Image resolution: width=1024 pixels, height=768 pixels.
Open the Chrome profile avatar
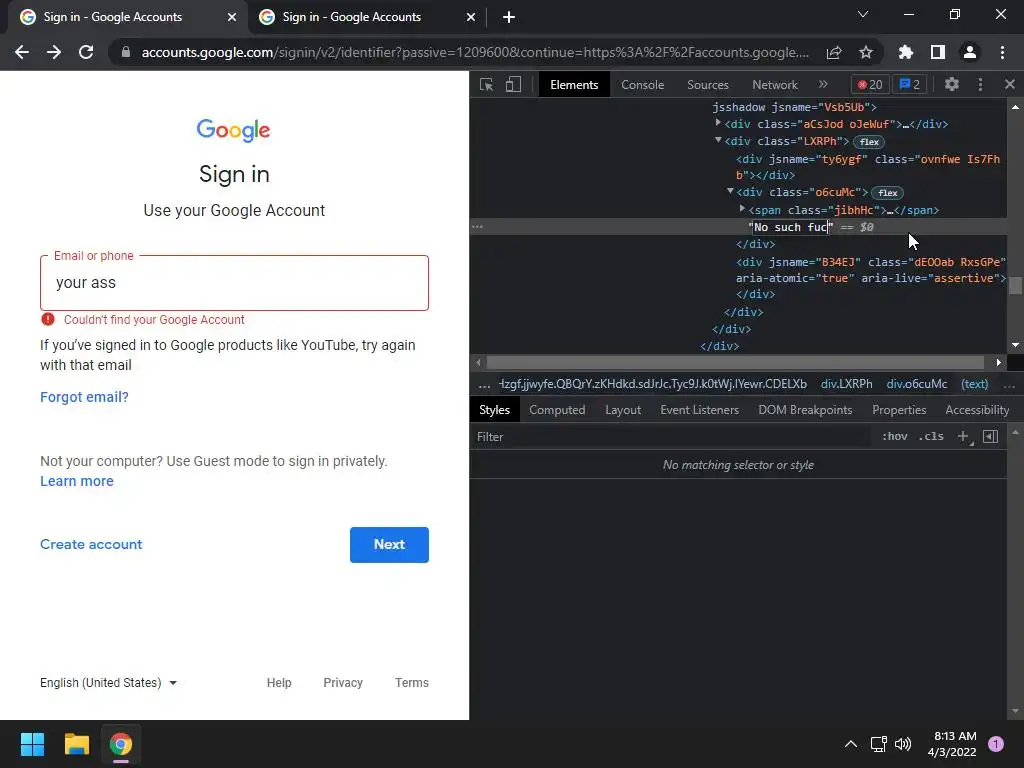click(x=970, y=52)
